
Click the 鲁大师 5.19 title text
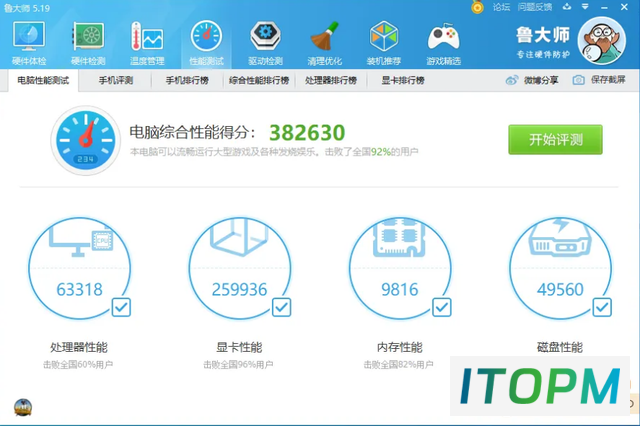(x=27, y=8)
